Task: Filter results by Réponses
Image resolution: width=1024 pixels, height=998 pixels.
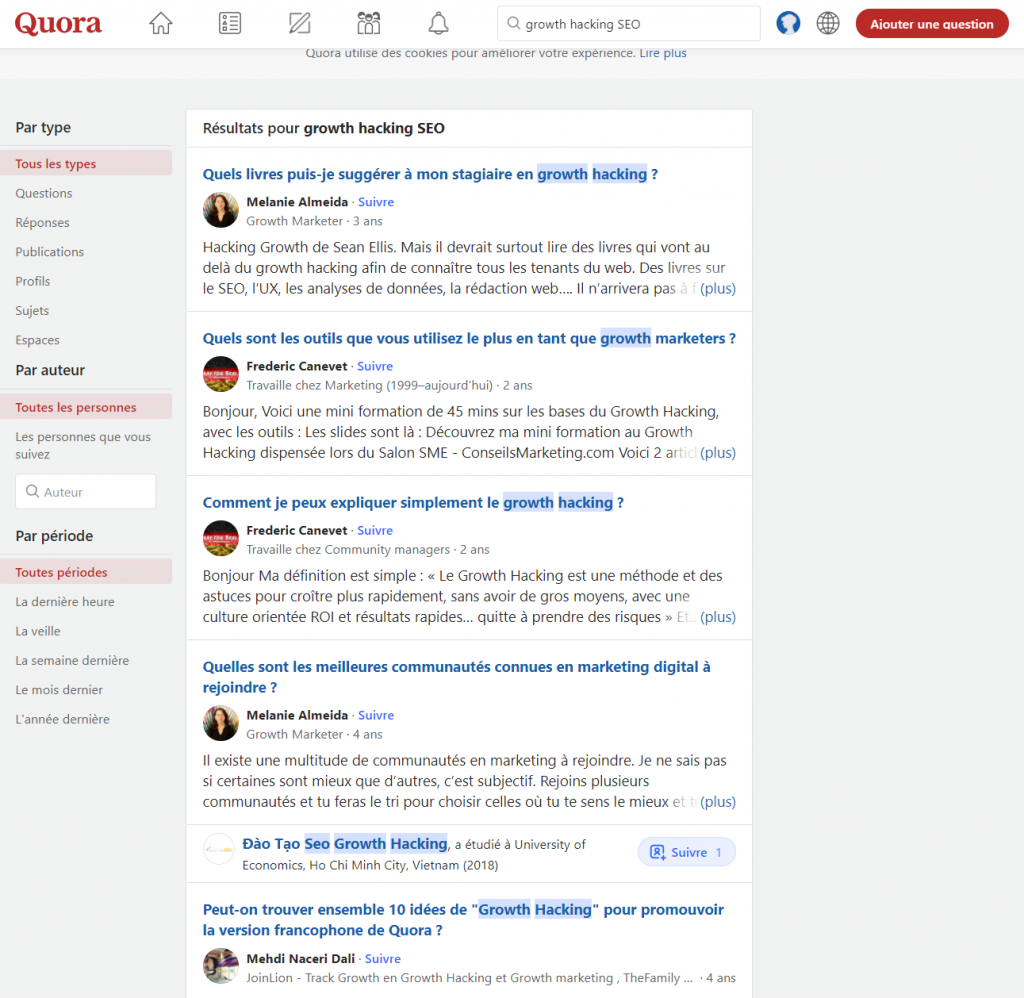Action: click(42, 223)
